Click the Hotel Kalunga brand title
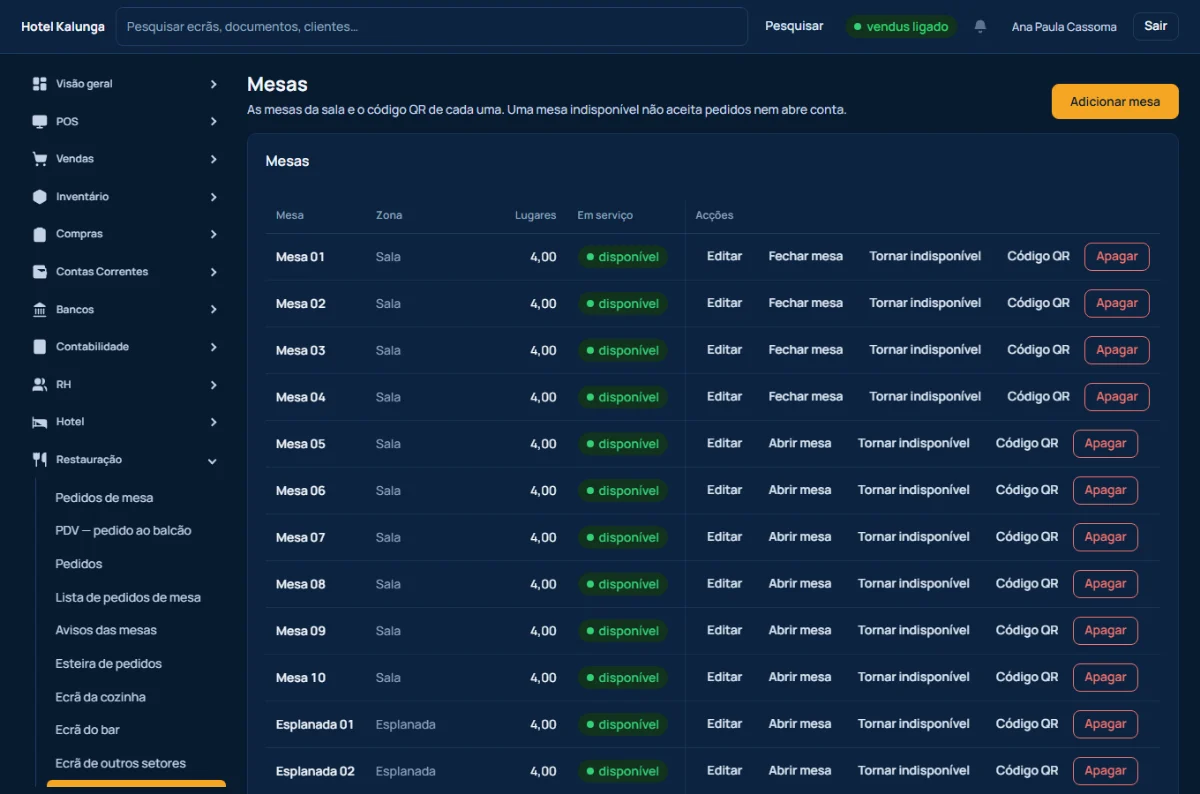The width and height of the screenshot is (1200, 794). (63, 27)
